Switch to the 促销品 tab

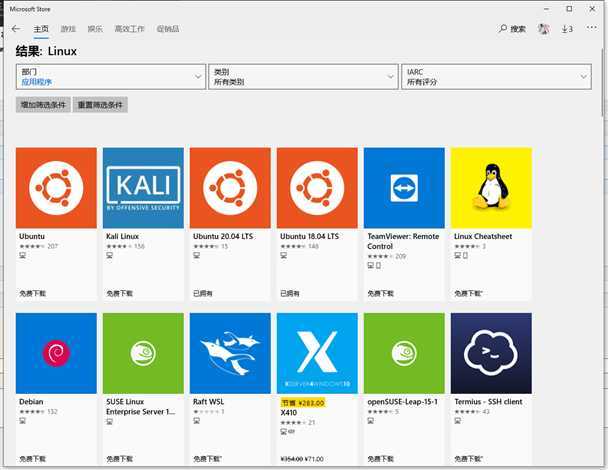(x=168, y=29)
